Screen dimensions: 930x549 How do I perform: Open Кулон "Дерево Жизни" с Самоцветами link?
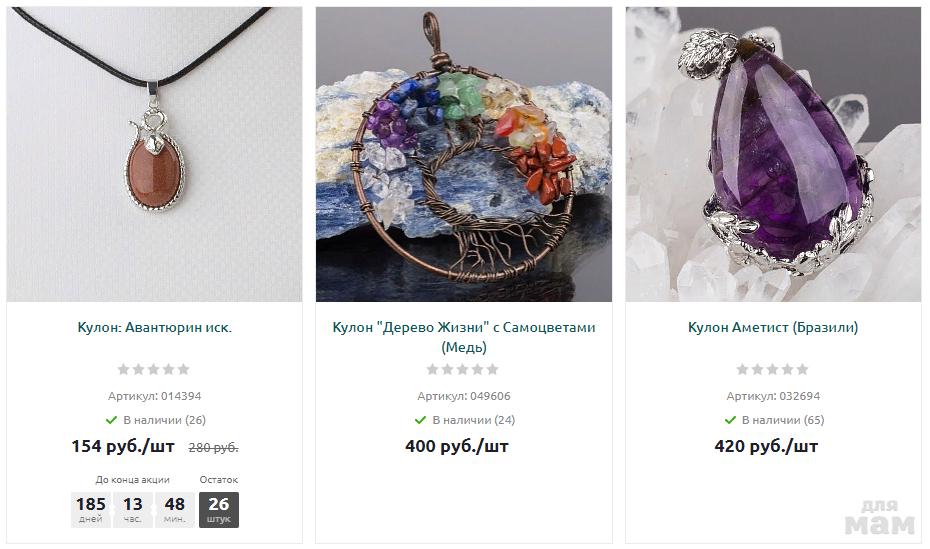point(464,337)
